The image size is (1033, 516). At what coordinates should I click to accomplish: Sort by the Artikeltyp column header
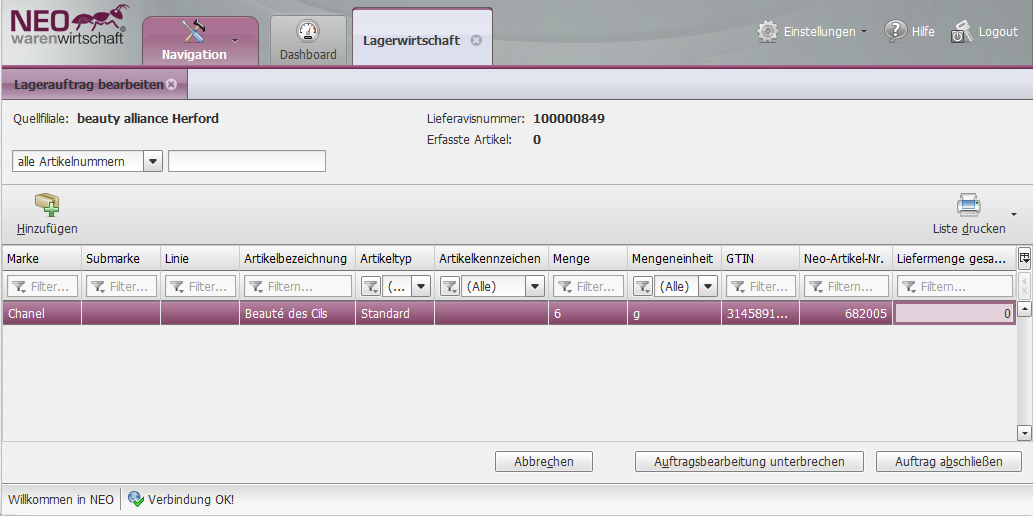(395, 258)
